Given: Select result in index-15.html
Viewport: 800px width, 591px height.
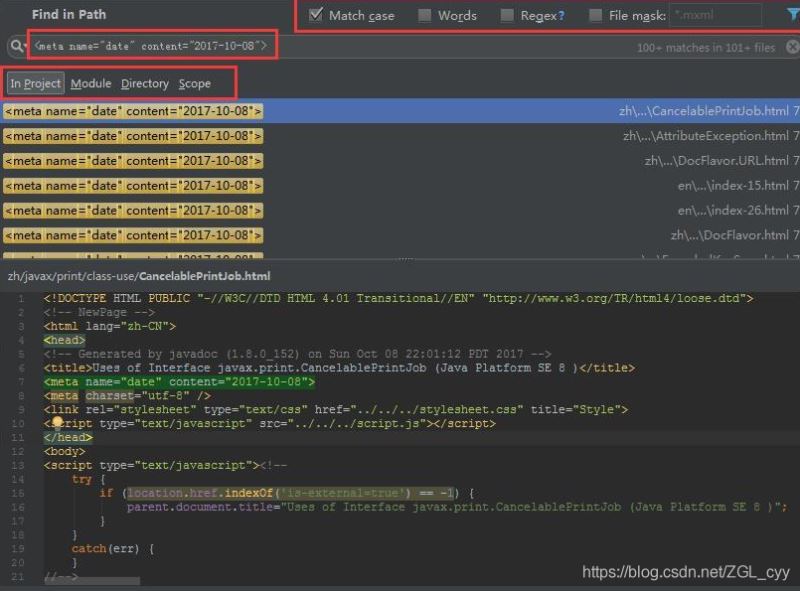Looking at the screenshot, I should 400,186.
